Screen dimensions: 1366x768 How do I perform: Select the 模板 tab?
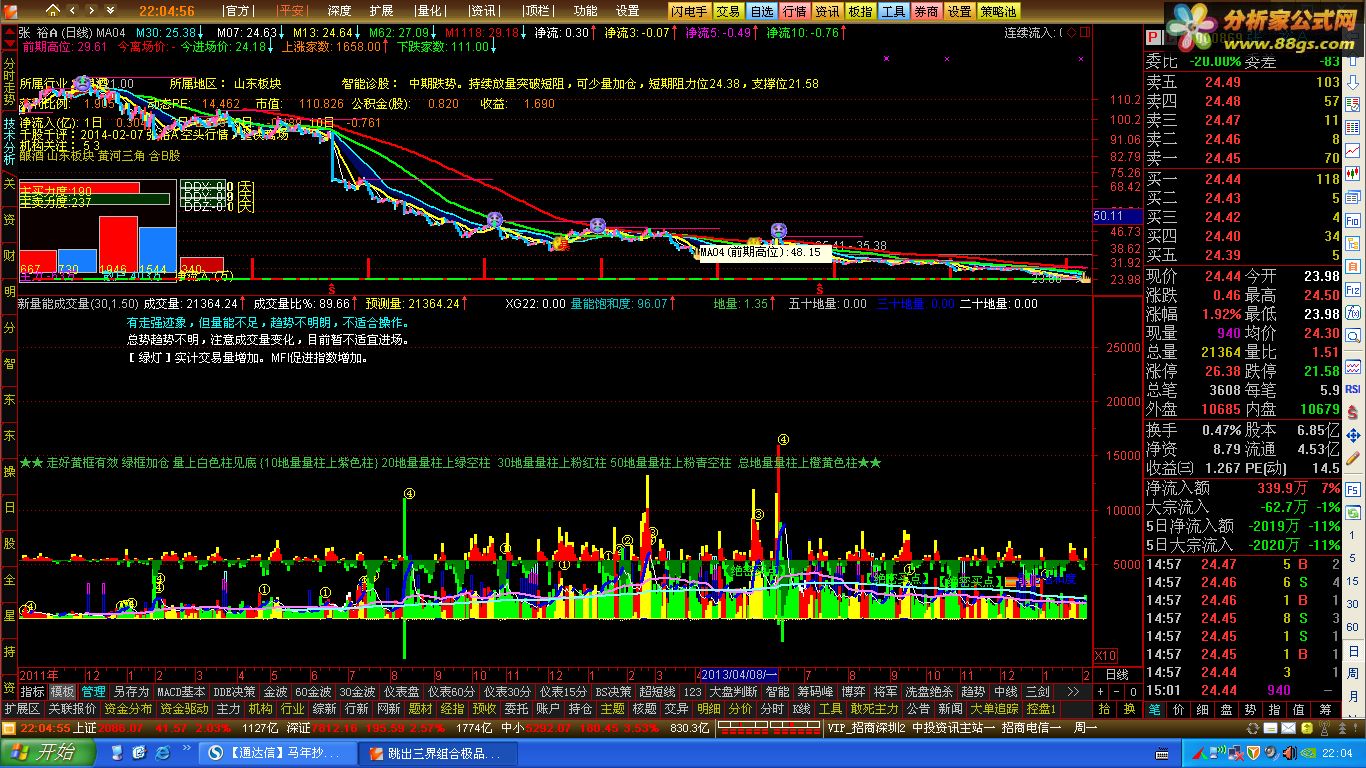63,691
